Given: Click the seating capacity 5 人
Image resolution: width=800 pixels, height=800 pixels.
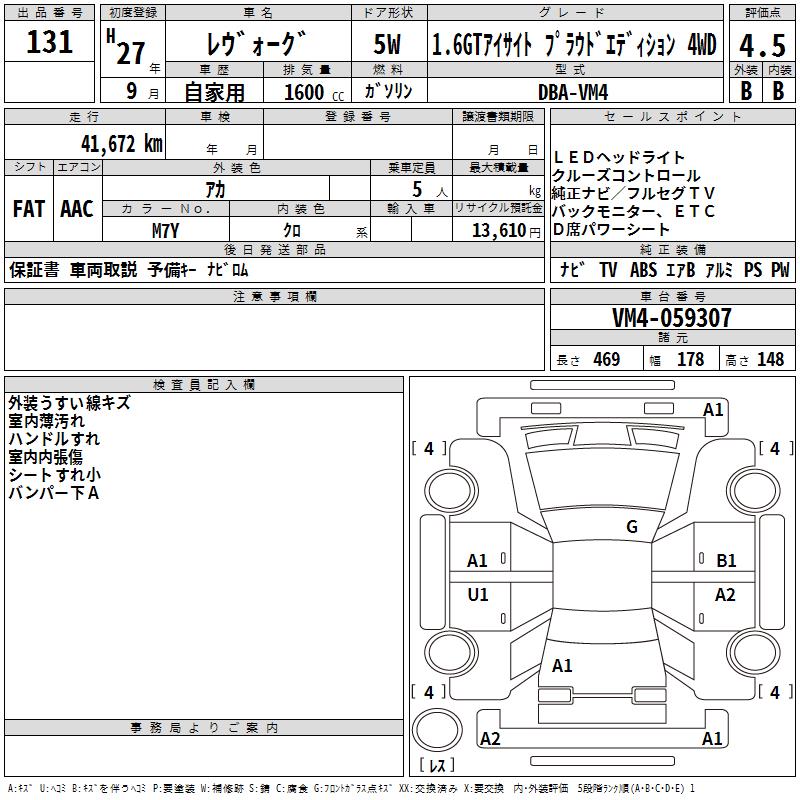Looking at the screenshot, I should 429,190.
